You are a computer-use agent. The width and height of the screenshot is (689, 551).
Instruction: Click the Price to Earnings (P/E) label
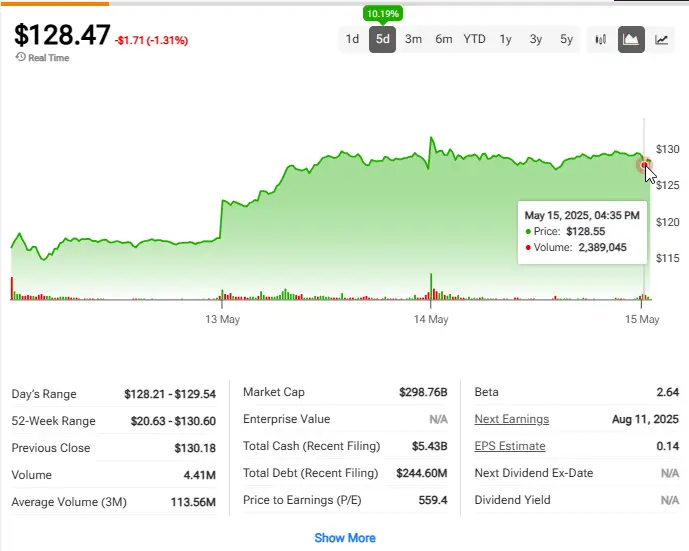(302, 500)
